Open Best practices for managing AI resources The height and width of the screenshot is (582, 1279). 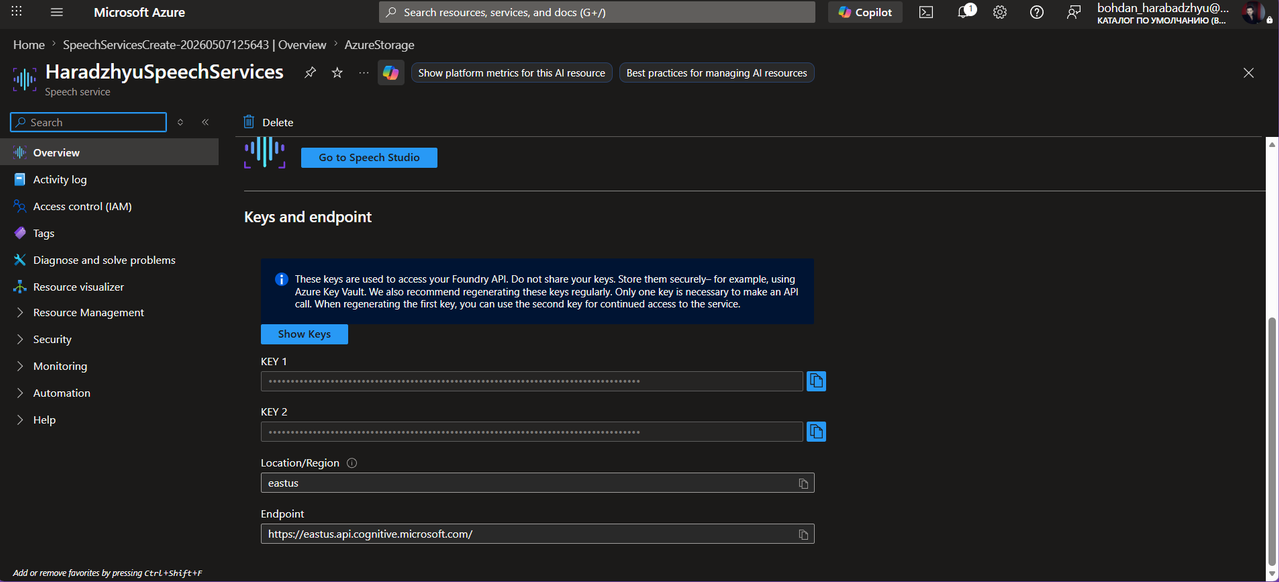coord(716,73)
